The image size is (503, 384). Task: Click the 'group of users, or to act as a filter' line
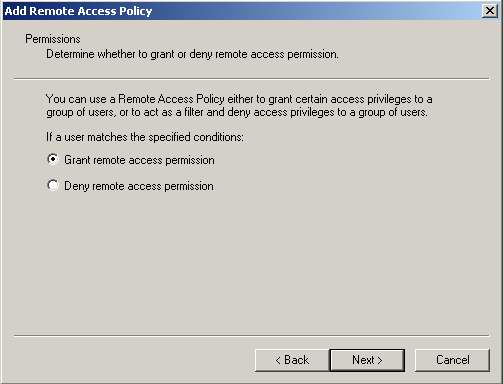pyautogui.click(x=237, y=112)
